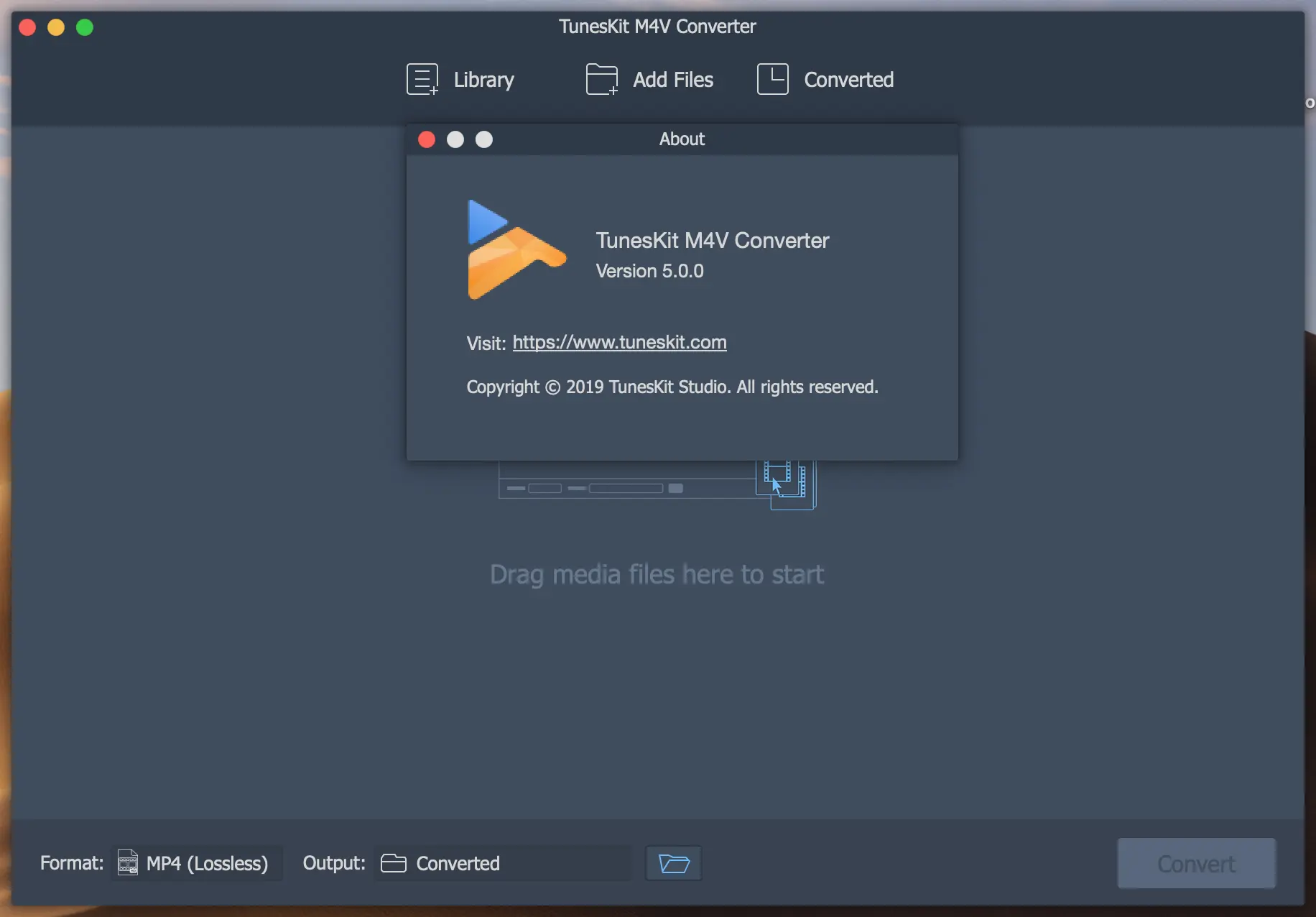Viewport: 1316px width, 917px height.
Task: Click the Add Files folder icon
Action: tap(602, 79)
